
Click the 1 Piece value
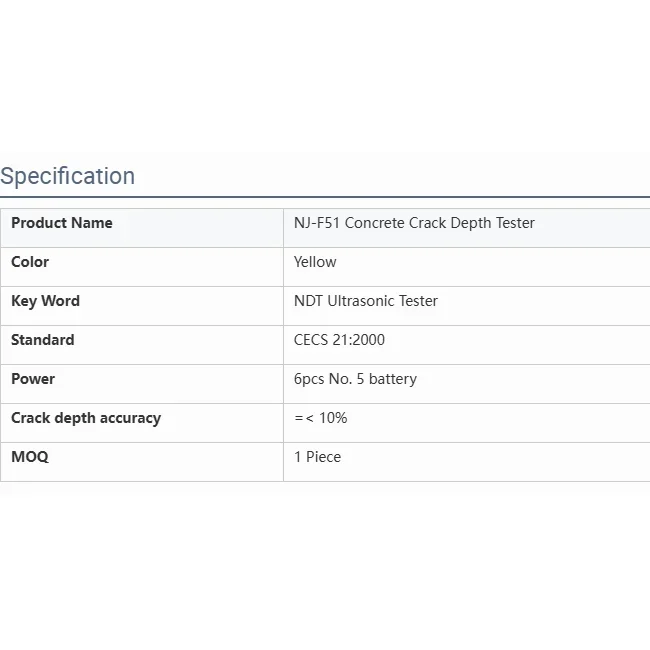pos(317,457)
